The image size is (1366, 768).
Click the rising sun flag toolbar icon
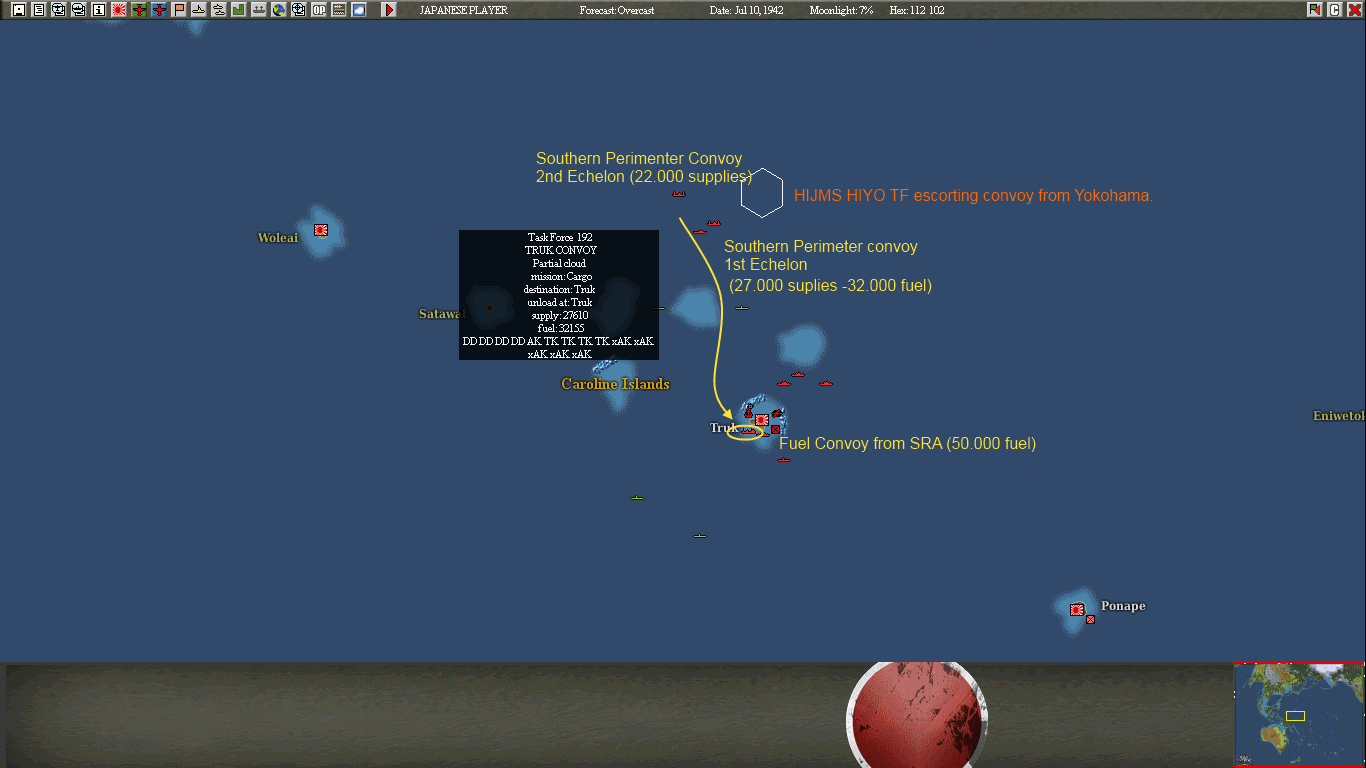click(118, 10)
